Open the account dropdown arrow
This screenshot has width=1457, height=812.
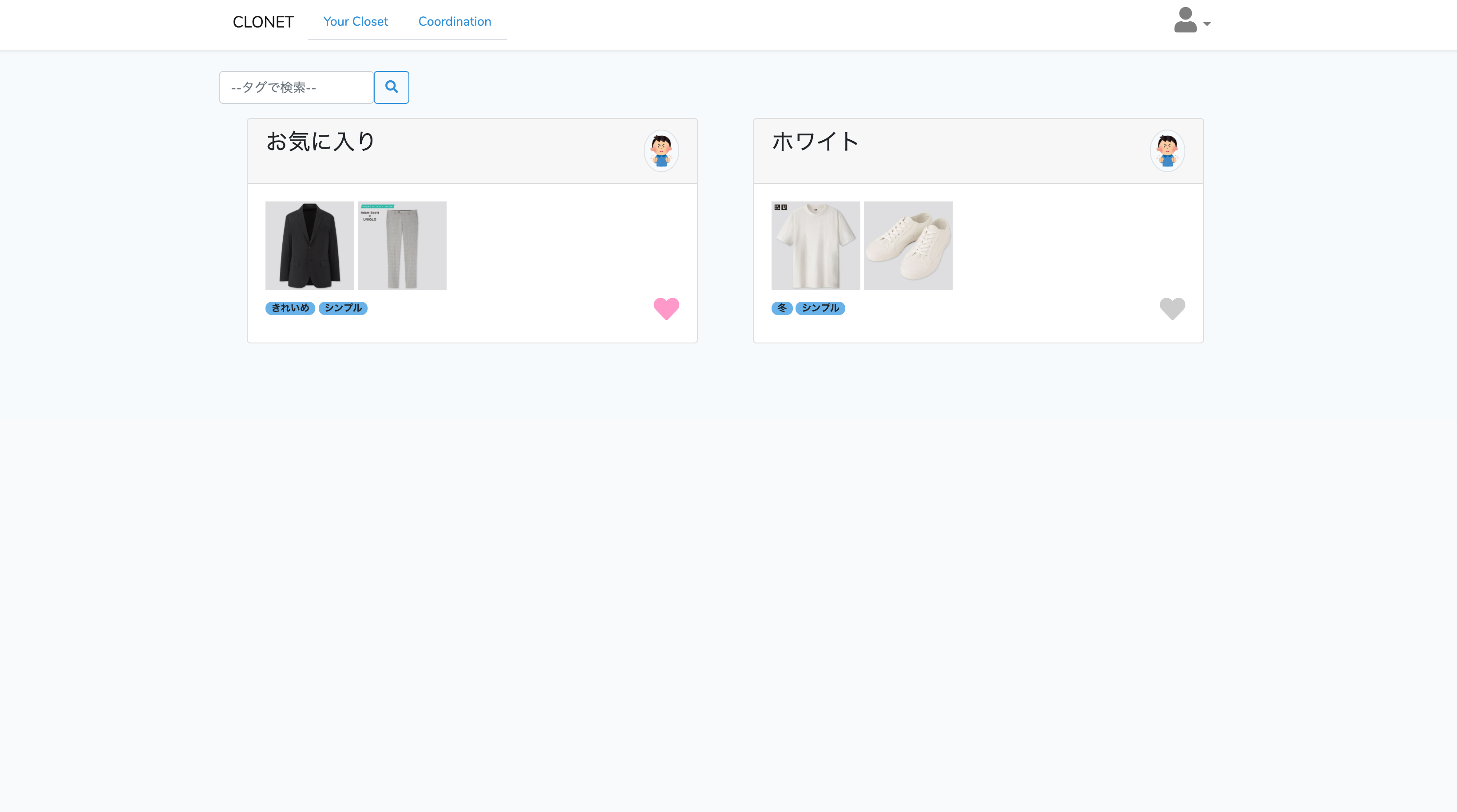(1208, 24)
